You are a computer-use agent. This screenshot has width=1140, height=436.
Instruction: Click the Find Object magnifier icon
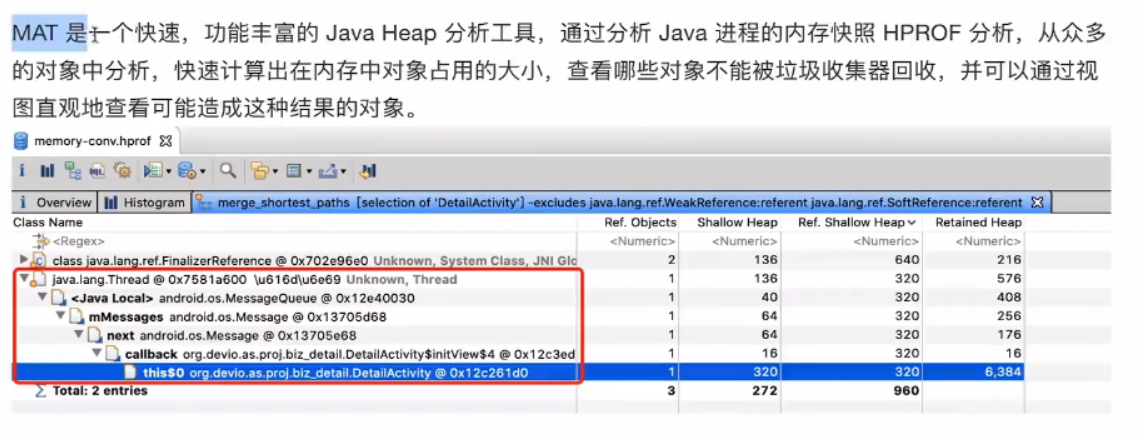pyautogui.click(x=228, y=171)
